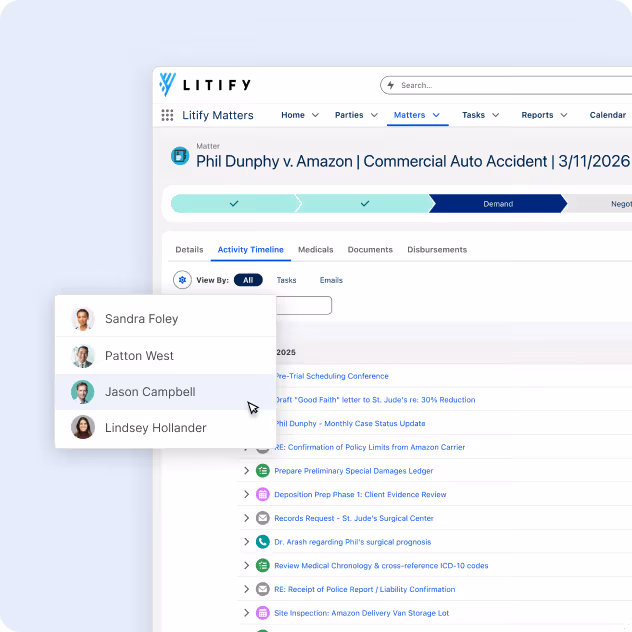The width and height of the screenshot is (632, 632).
Task: Focus the global Search field
Action: point(508,85)
